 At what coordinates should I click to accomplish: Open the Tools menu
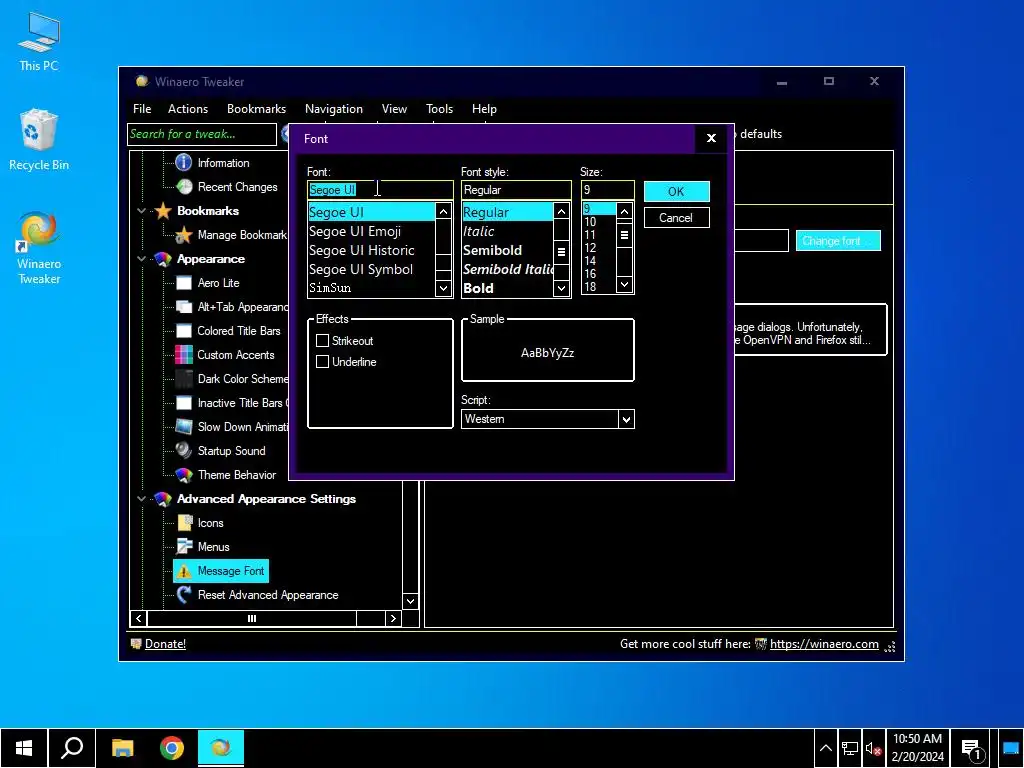point(440,109)
